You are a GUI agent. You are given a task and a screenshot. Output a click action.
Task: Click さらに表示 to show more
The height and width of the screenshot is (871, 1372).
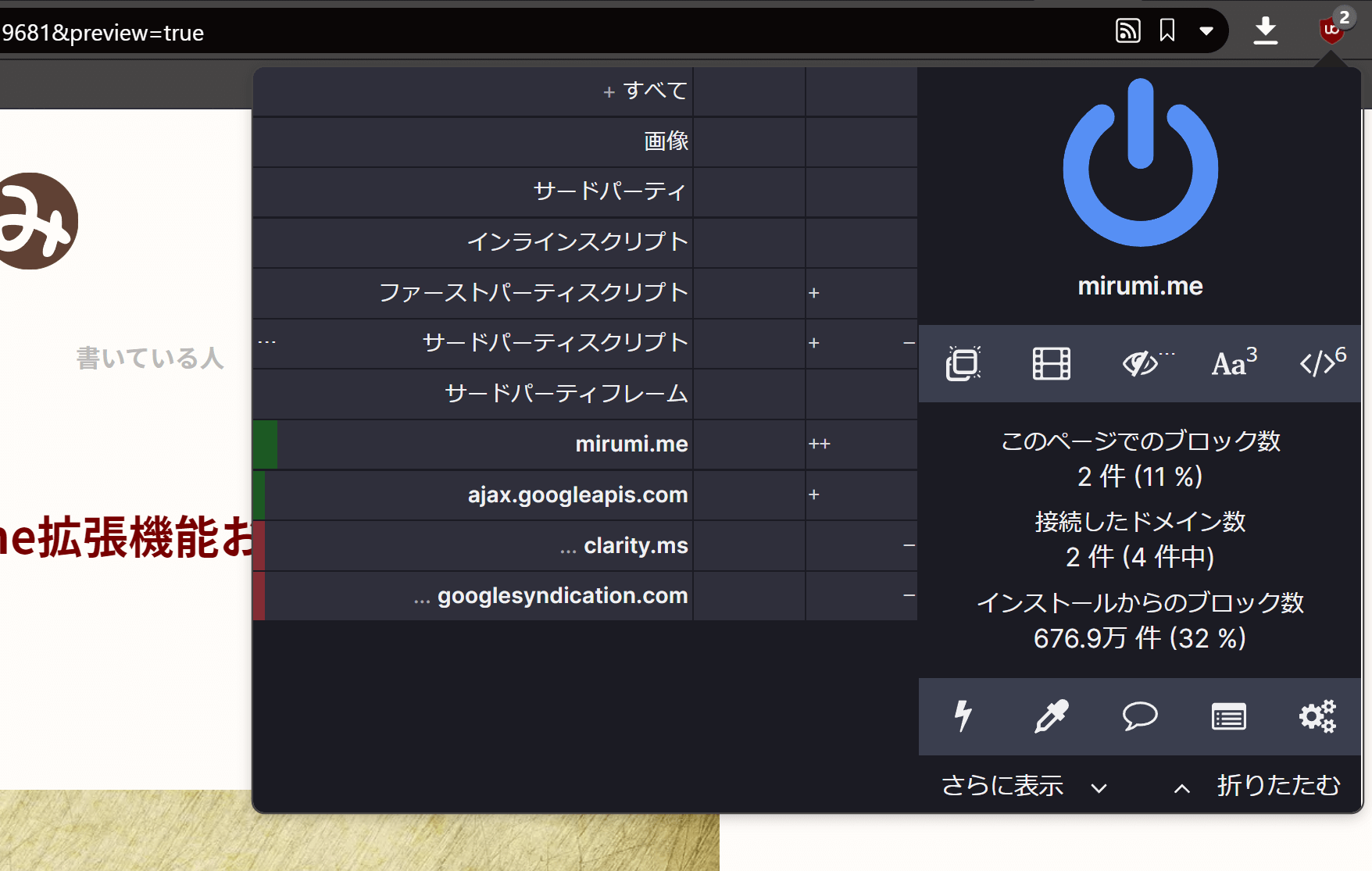tap(1002, 785)
